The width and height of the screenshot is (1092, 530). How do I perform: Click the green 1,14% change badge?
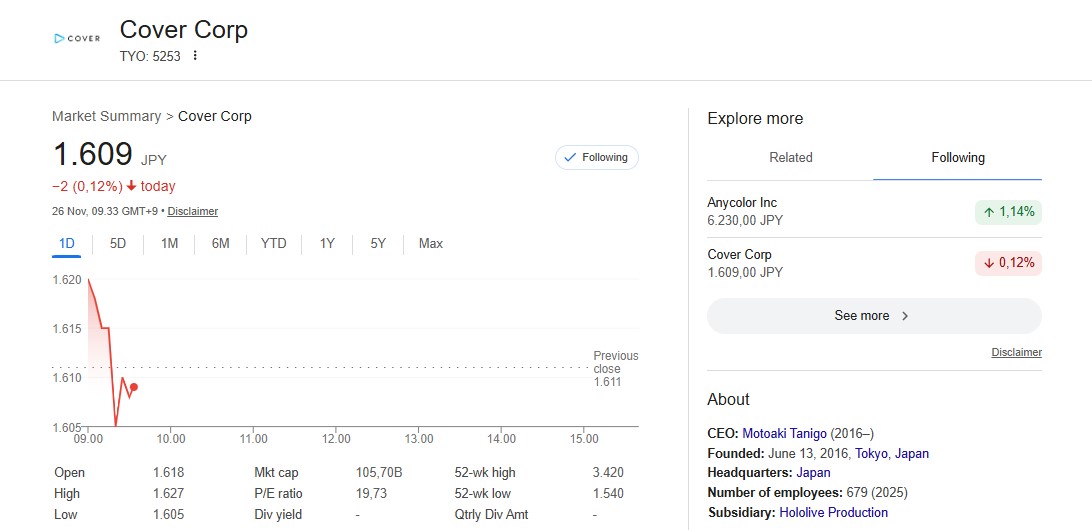(1008, 212)
